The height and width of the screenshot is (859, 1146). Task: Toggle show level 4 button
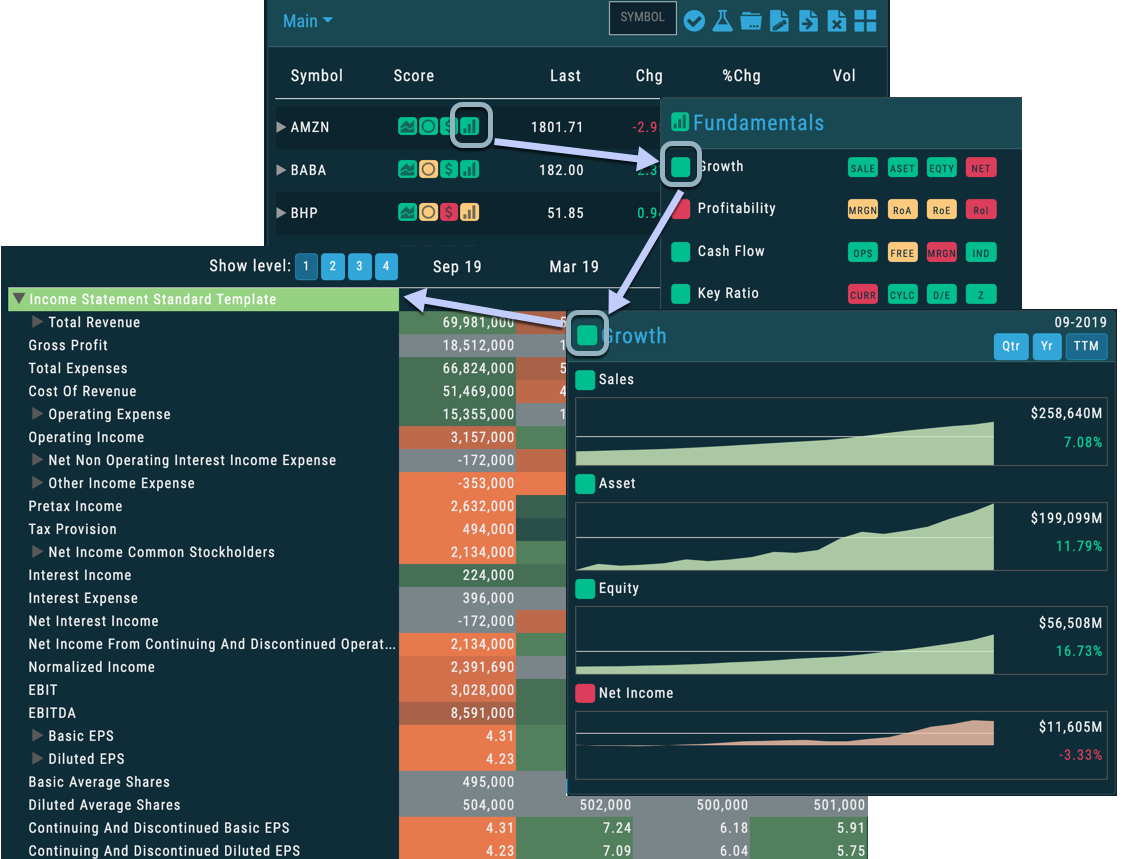386,266
